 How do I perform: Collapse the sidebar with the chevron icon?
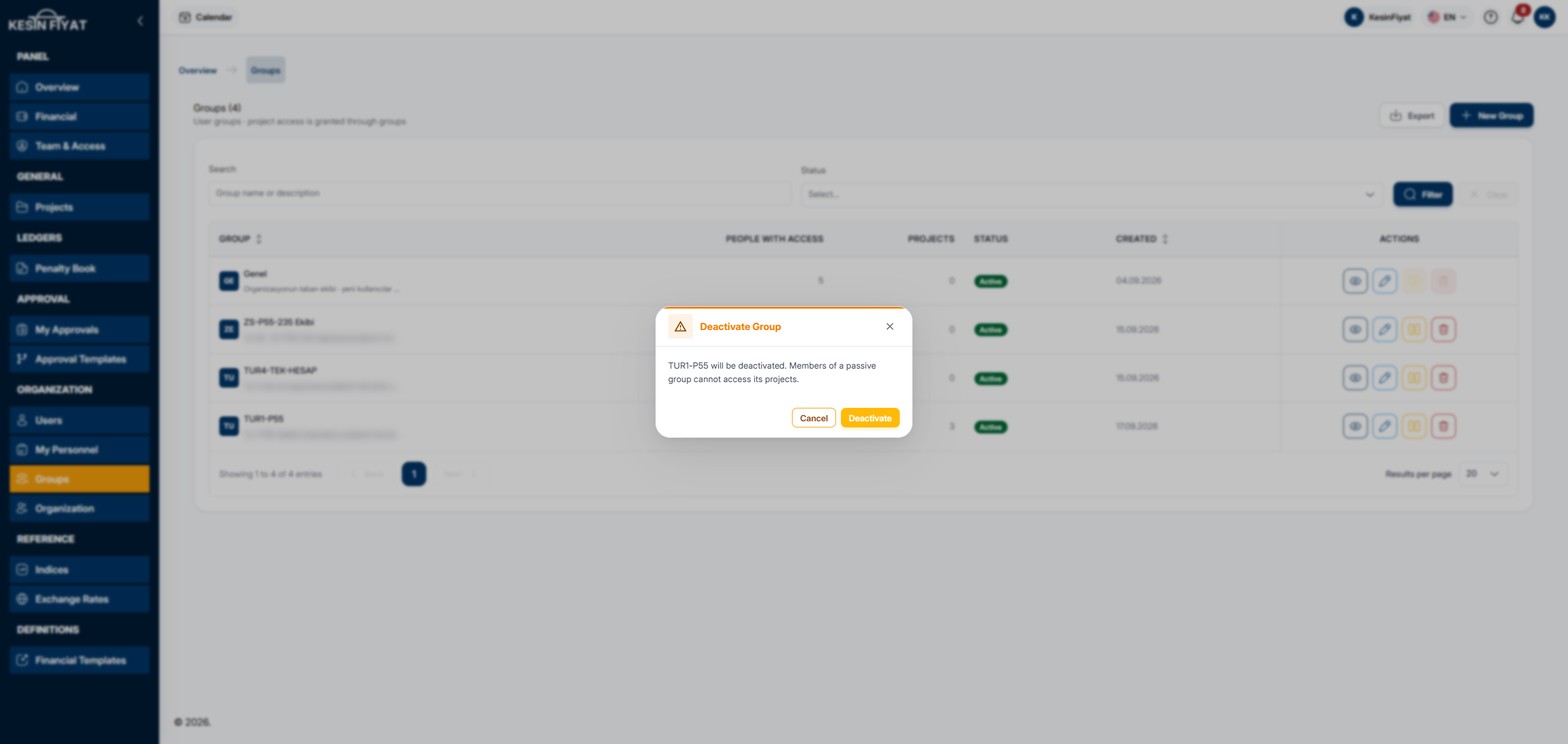140,21
